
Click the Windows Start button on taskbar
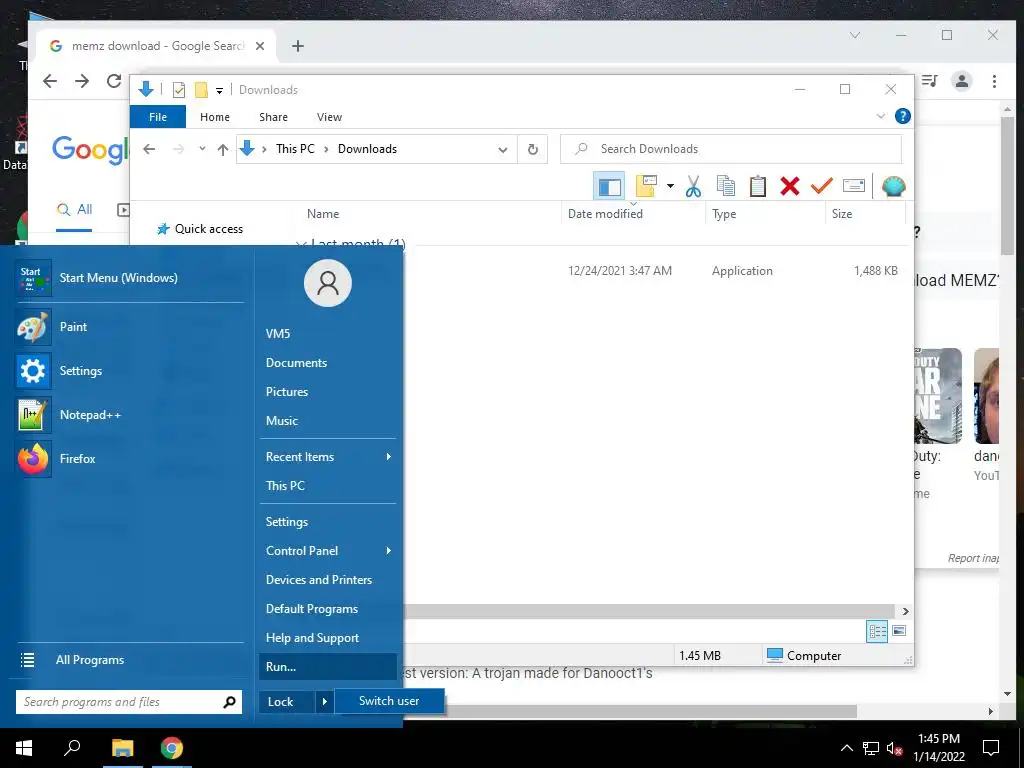coord(24,748)
